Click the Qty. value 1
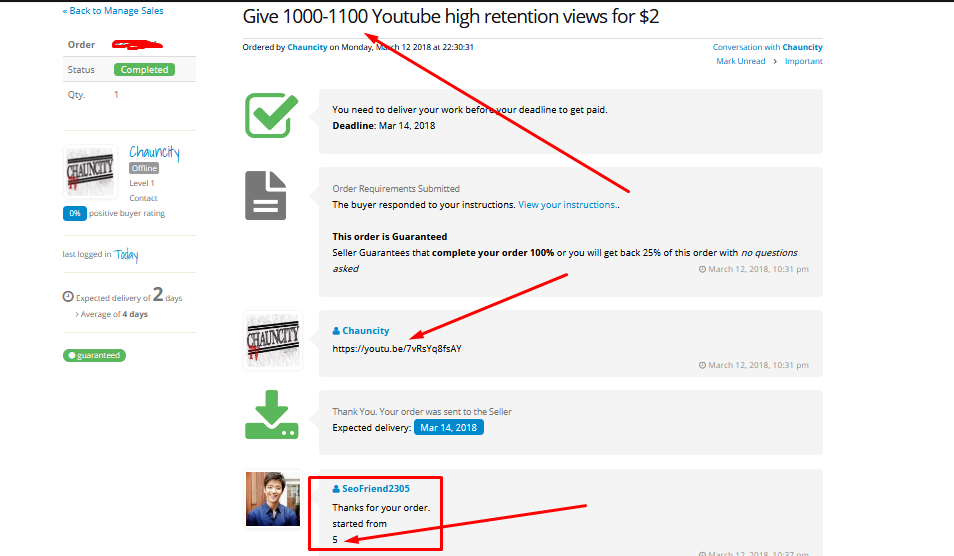Viewport: 954px width, 556px height. point(116,95)
